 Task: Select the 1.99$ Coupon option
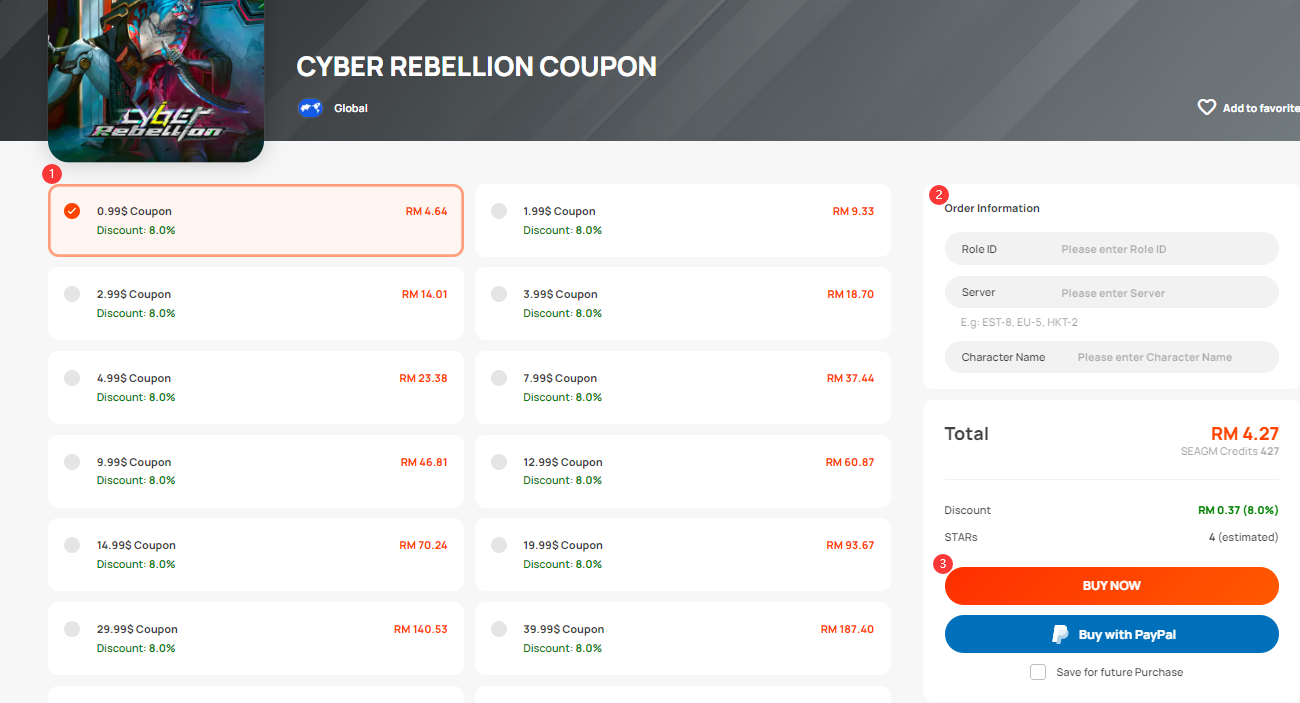[682, 220]
